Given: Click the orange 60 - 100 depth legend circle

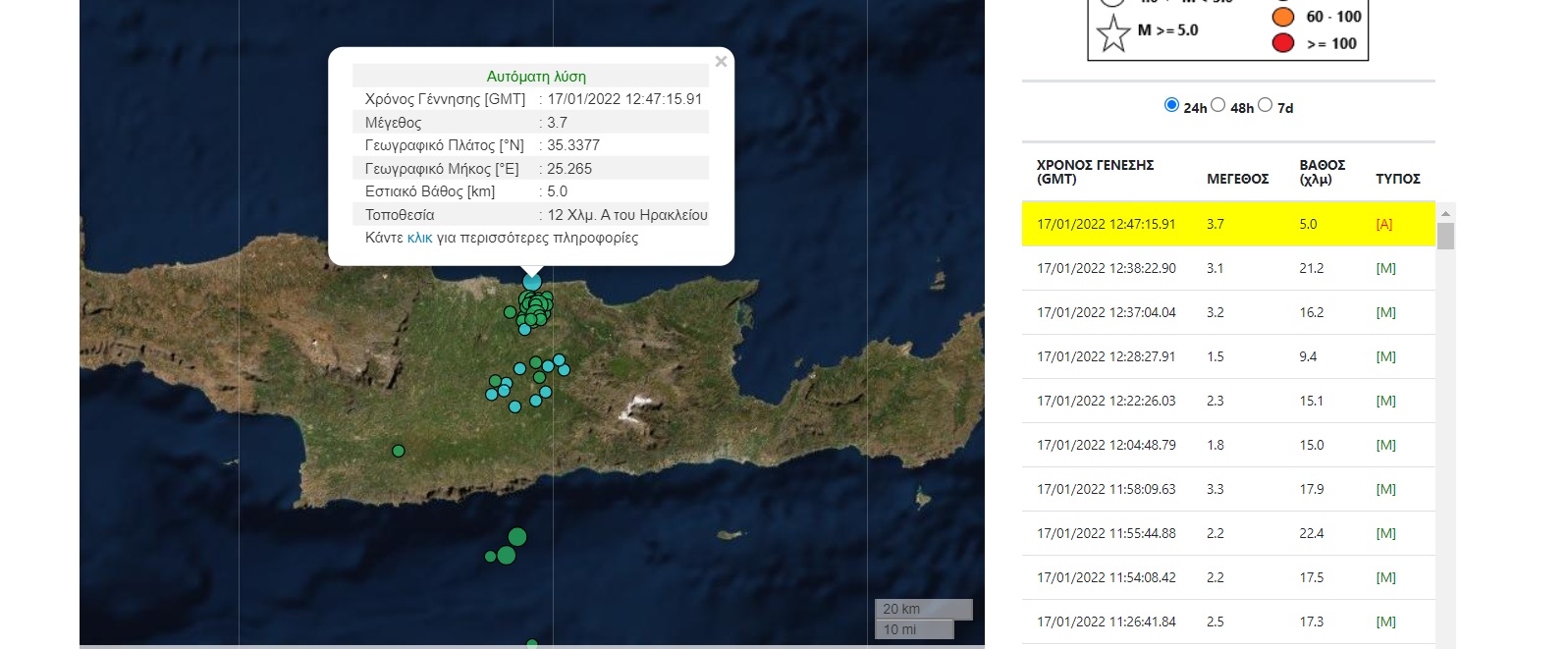Looking at the screenshot, I should pos(1283,17).
